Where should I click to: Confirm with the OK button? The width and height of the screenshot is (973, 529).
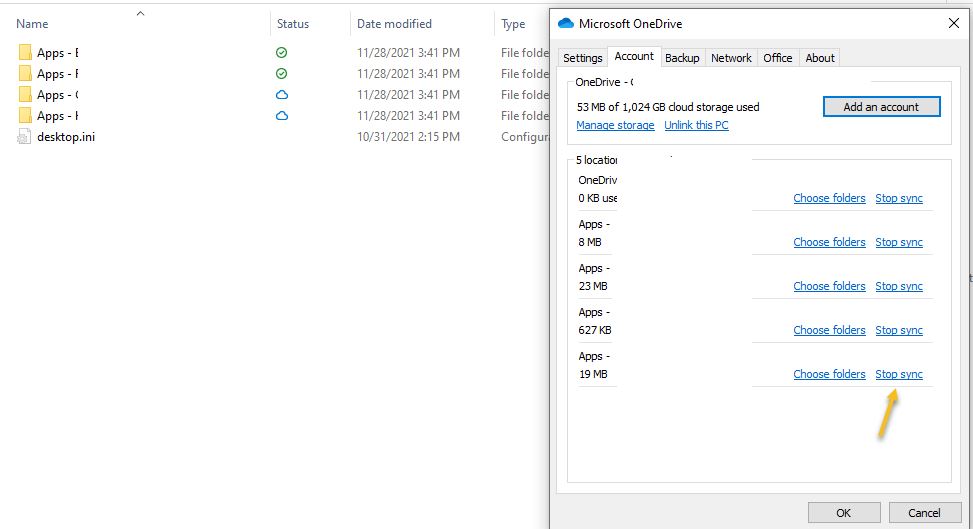[844, 513]
